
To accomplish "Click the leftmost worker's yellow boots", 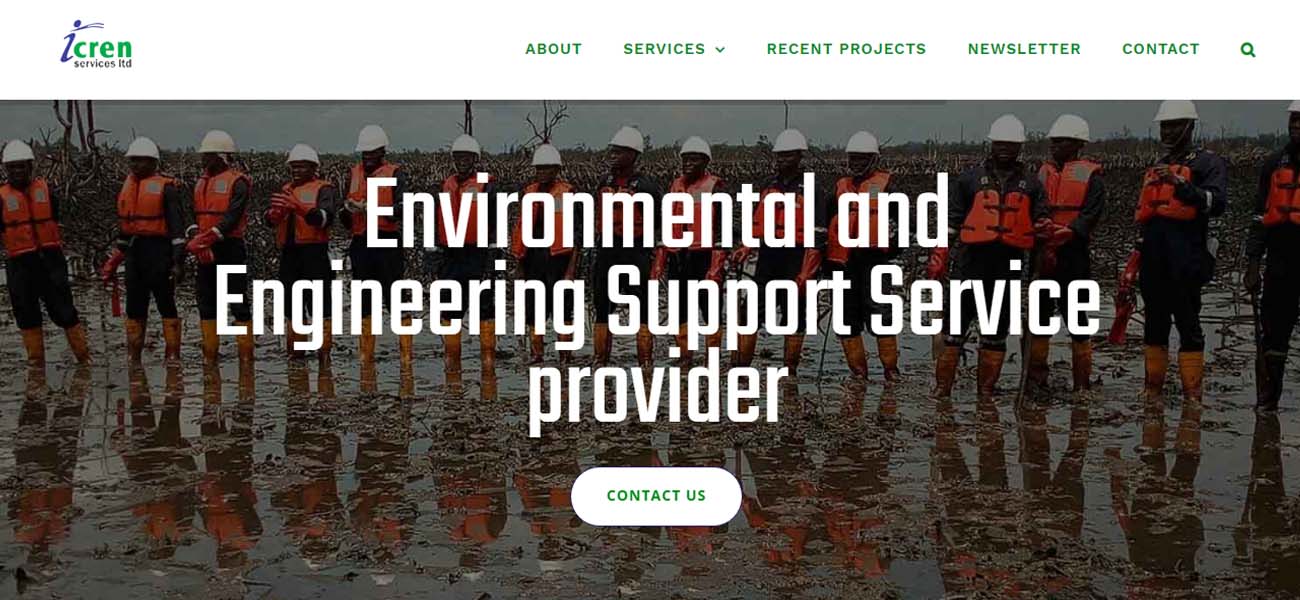I will pyautogui.click(x=52, y=344).
